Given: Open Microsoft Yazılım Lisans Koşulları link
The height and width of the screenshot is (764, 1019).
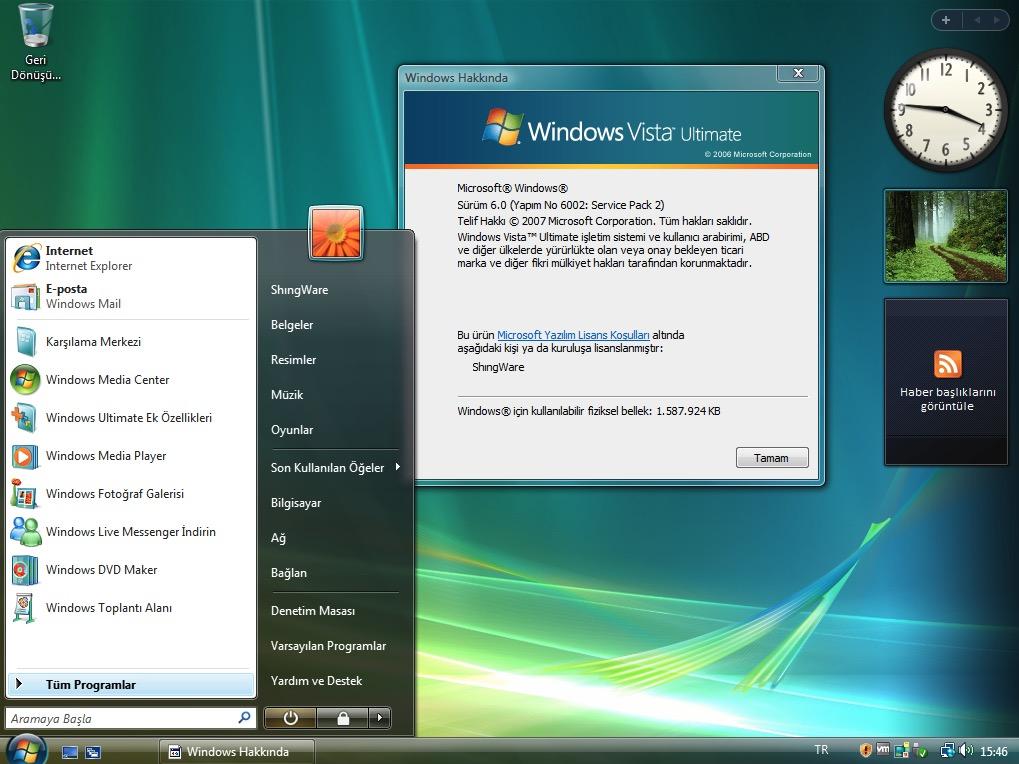Looking at the screenshot, I should pyautogui.click(x=573, y=335).
